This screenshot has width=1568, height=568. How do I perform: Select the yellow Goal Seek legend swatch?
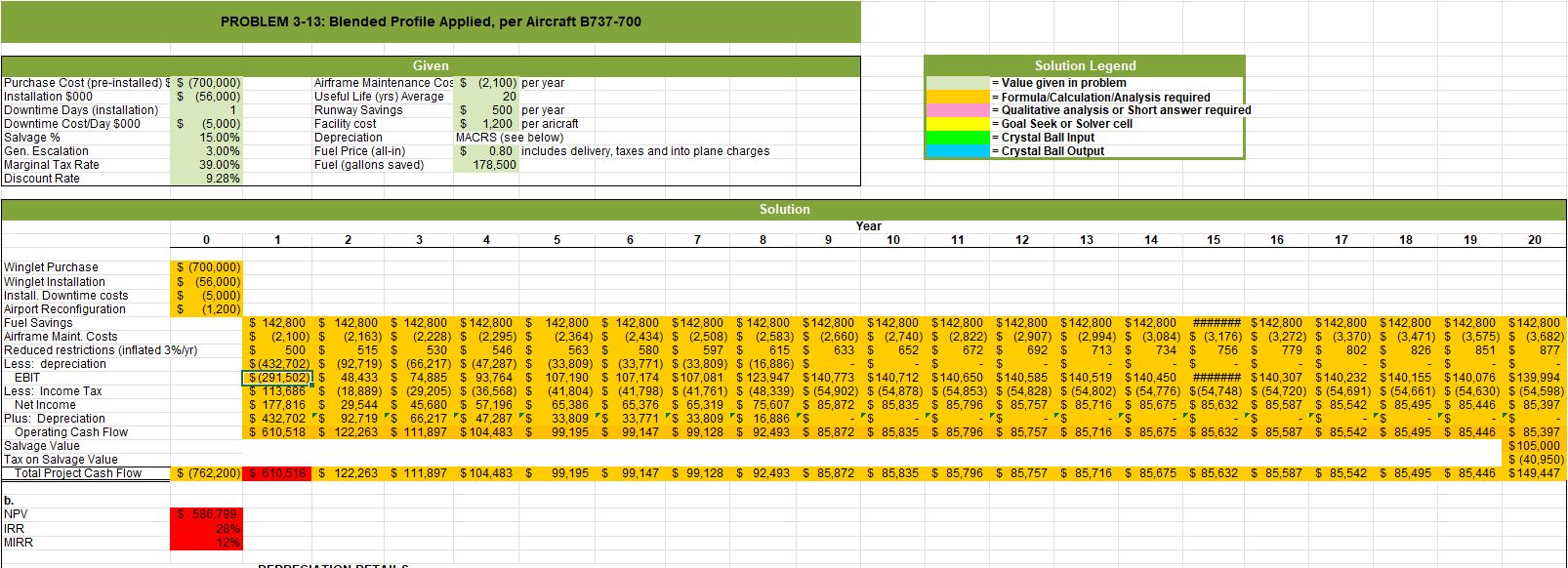pyautogui.click(x=958, y=124)
